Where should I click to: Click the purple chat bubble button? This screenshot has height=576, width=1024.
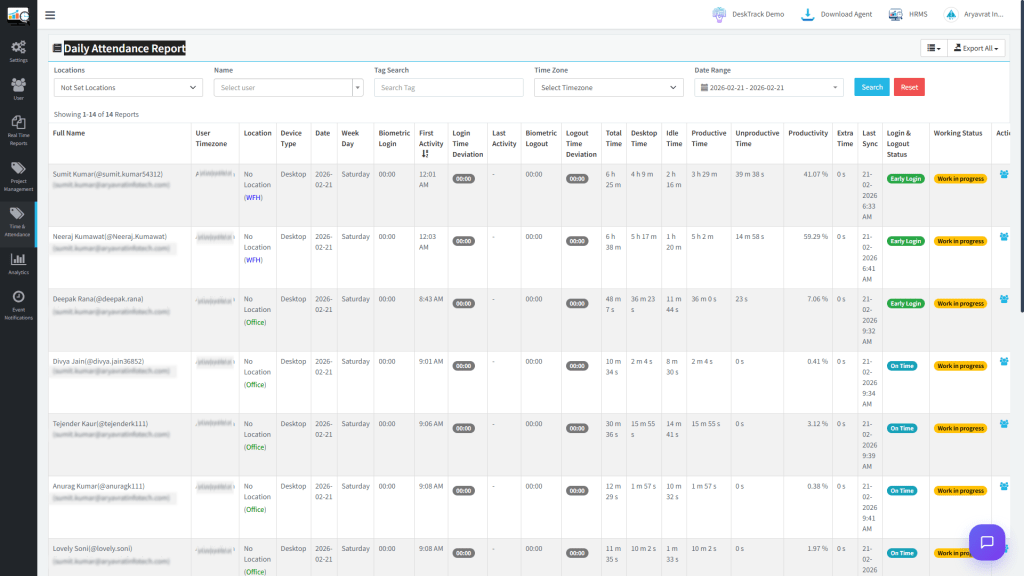(987, 542)
